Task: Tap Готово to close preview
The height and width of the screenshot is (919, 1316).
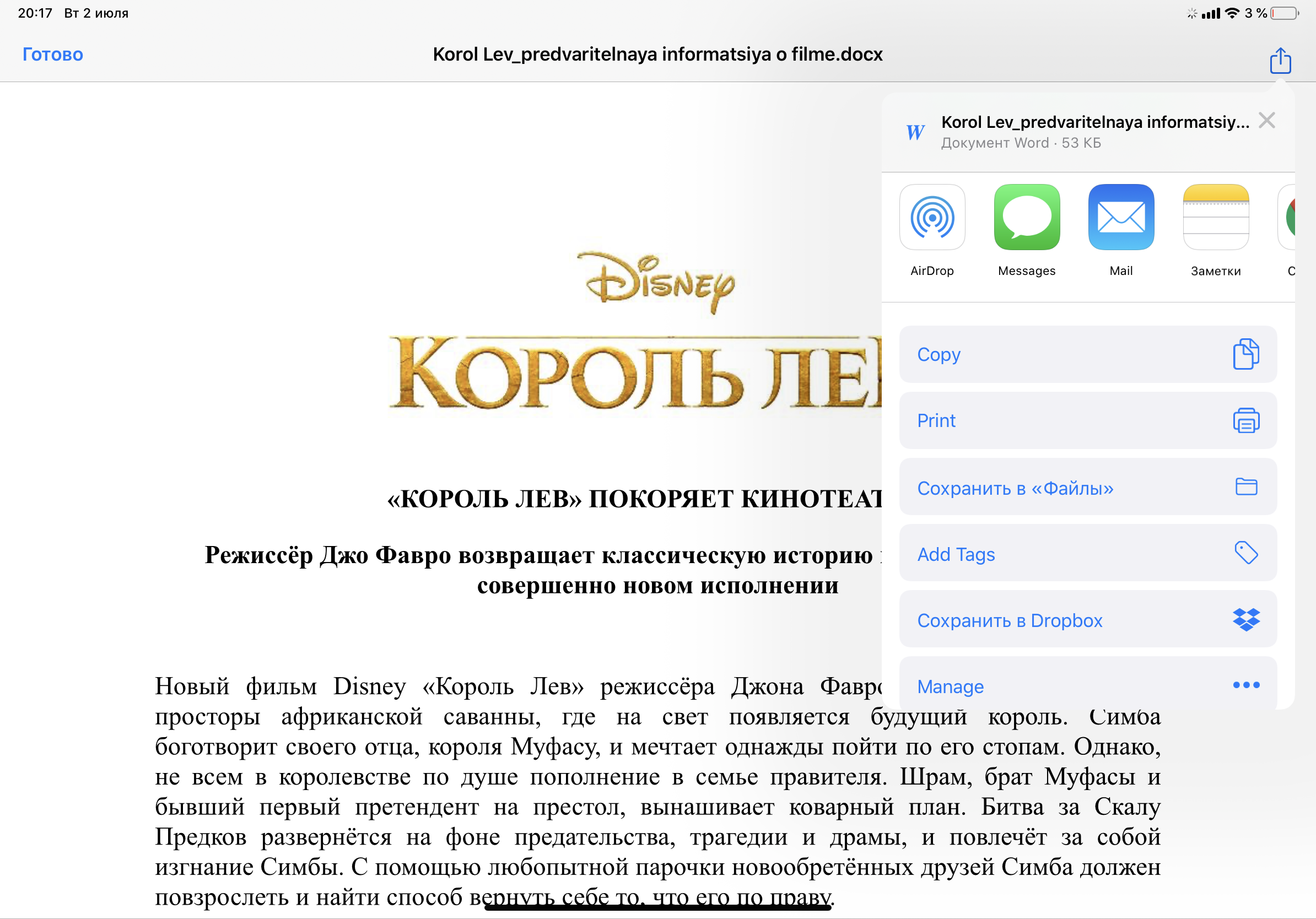Action: (x=53, y=55)
